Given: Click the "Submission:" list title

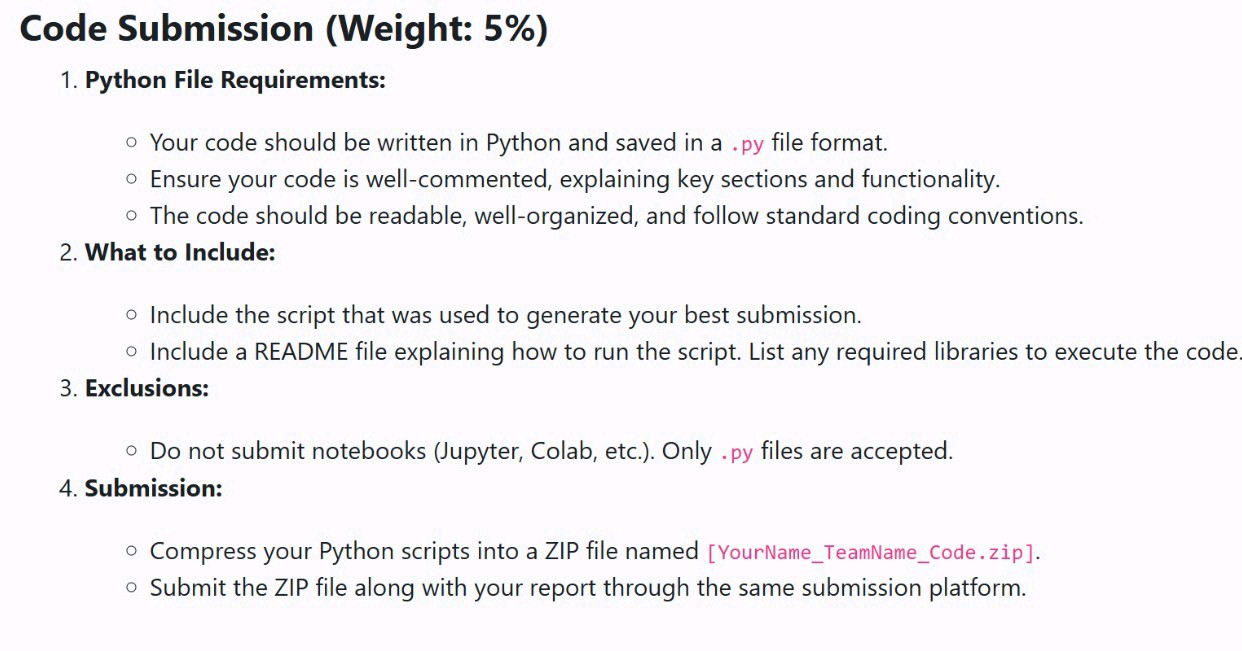Looking at the screenshot, I should point(153,488).
